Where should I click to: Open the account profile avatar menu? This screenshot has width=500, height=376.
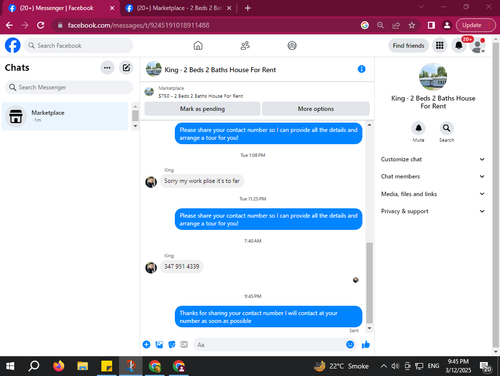478,45
